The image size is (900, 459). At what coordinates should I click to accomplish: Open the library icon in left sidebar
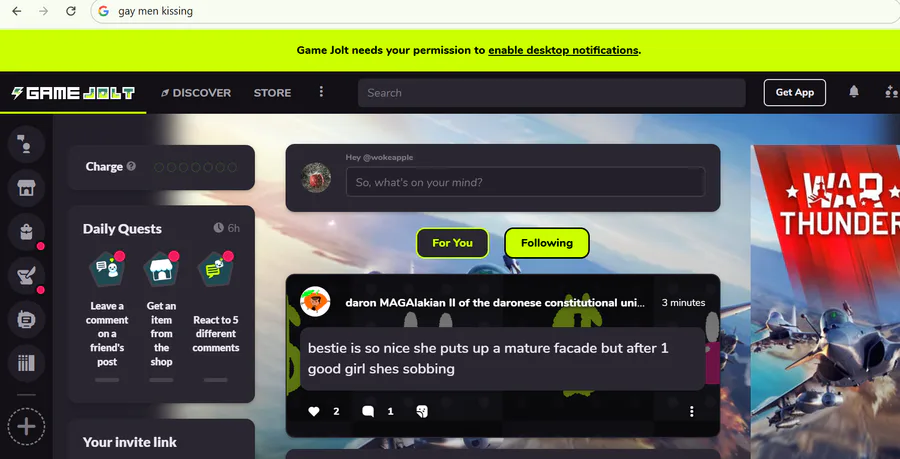point(26,363)
